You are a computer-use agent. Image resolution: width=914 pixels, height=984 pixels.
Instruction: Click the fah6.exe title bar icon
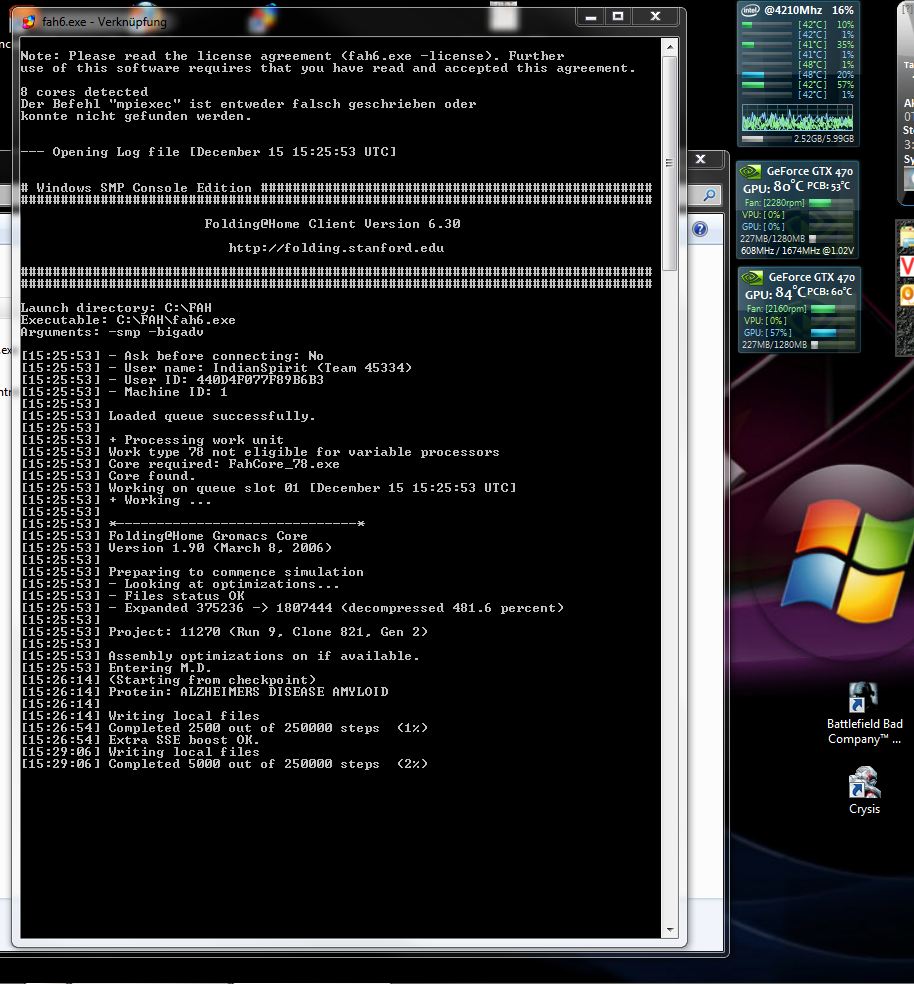point(28,21)
